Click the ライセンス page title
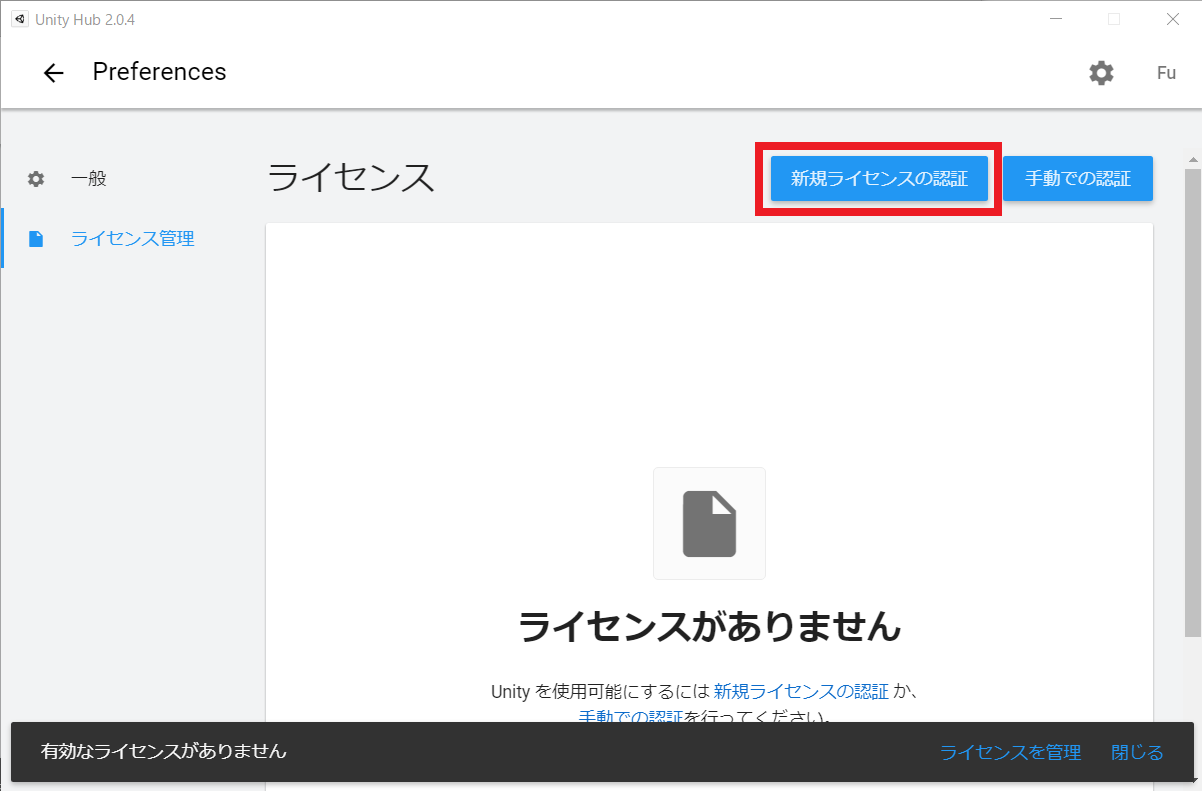The width and height of the screenshot is (1202, 791). (351, 178)
